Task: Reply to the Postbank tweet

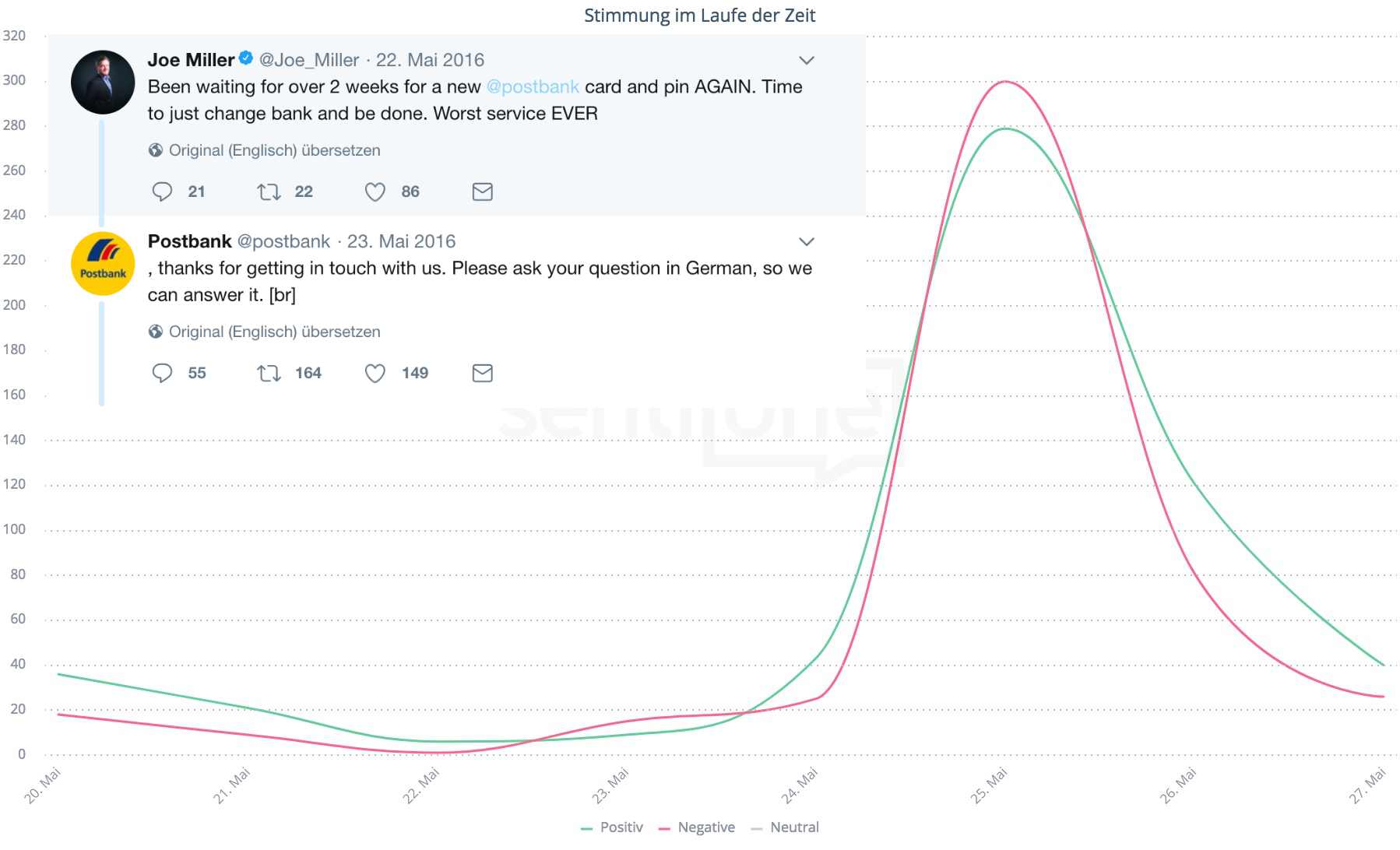Action: 162,373
